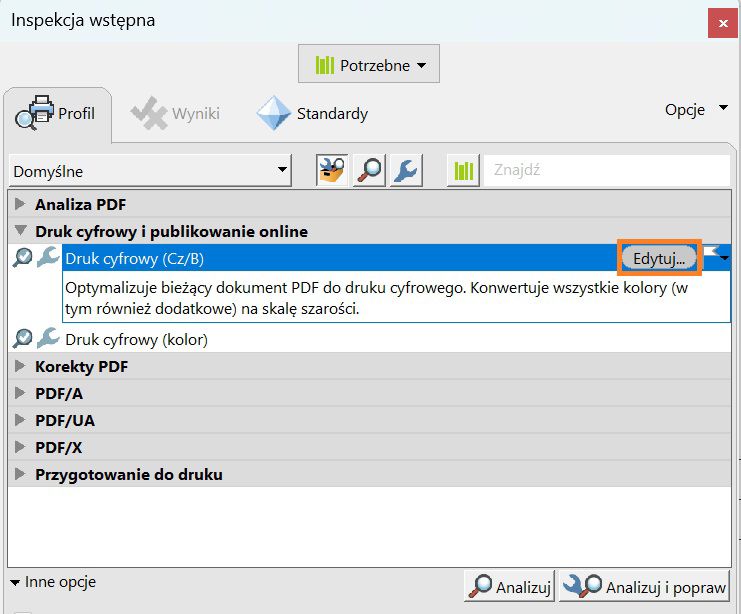Image resolution: width=741 pixels, height=614 pixels.
Task: Switch to the Standardy tab
Action: tap(313, 113)
